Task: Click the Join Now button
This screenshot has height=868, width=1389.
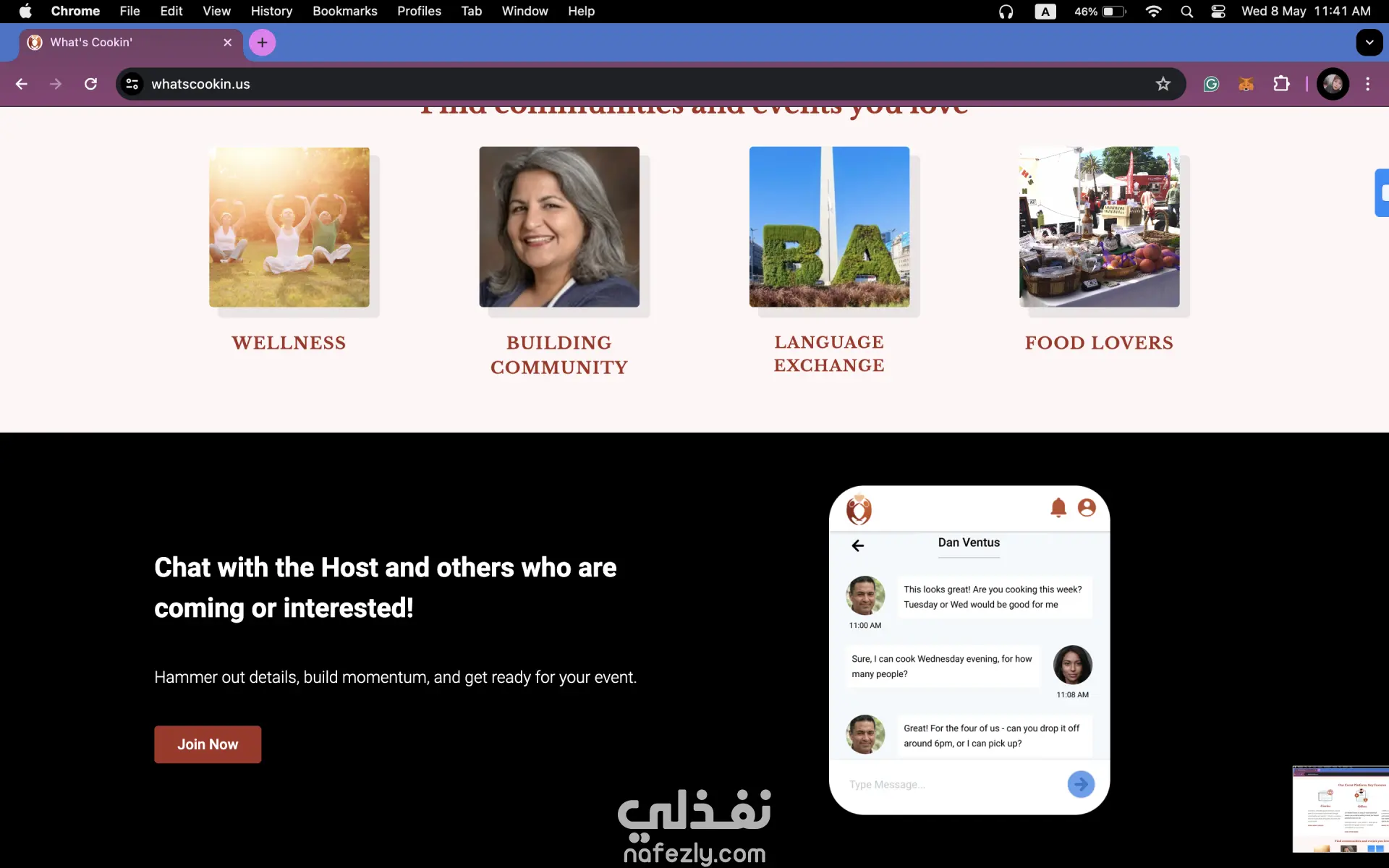Action: point(208,744)
